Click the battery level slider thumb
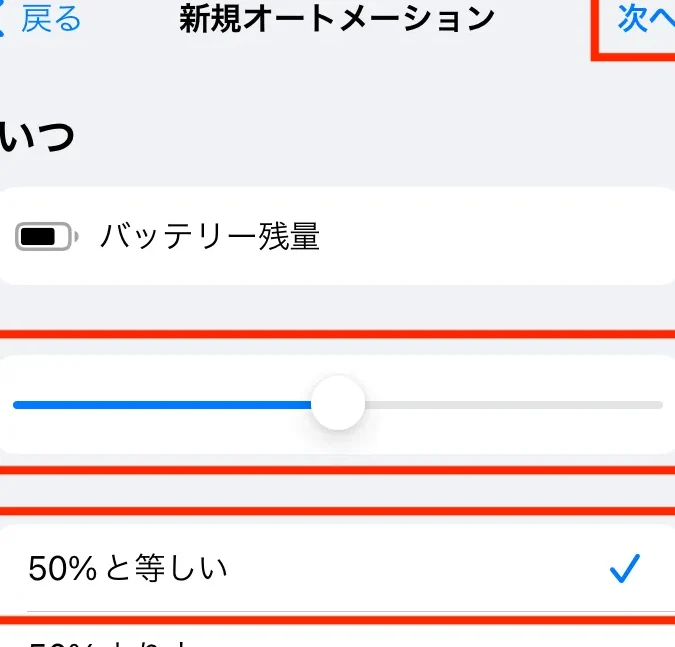The height and width of the screenshot is (647, 675). click(x=338, y=403)
